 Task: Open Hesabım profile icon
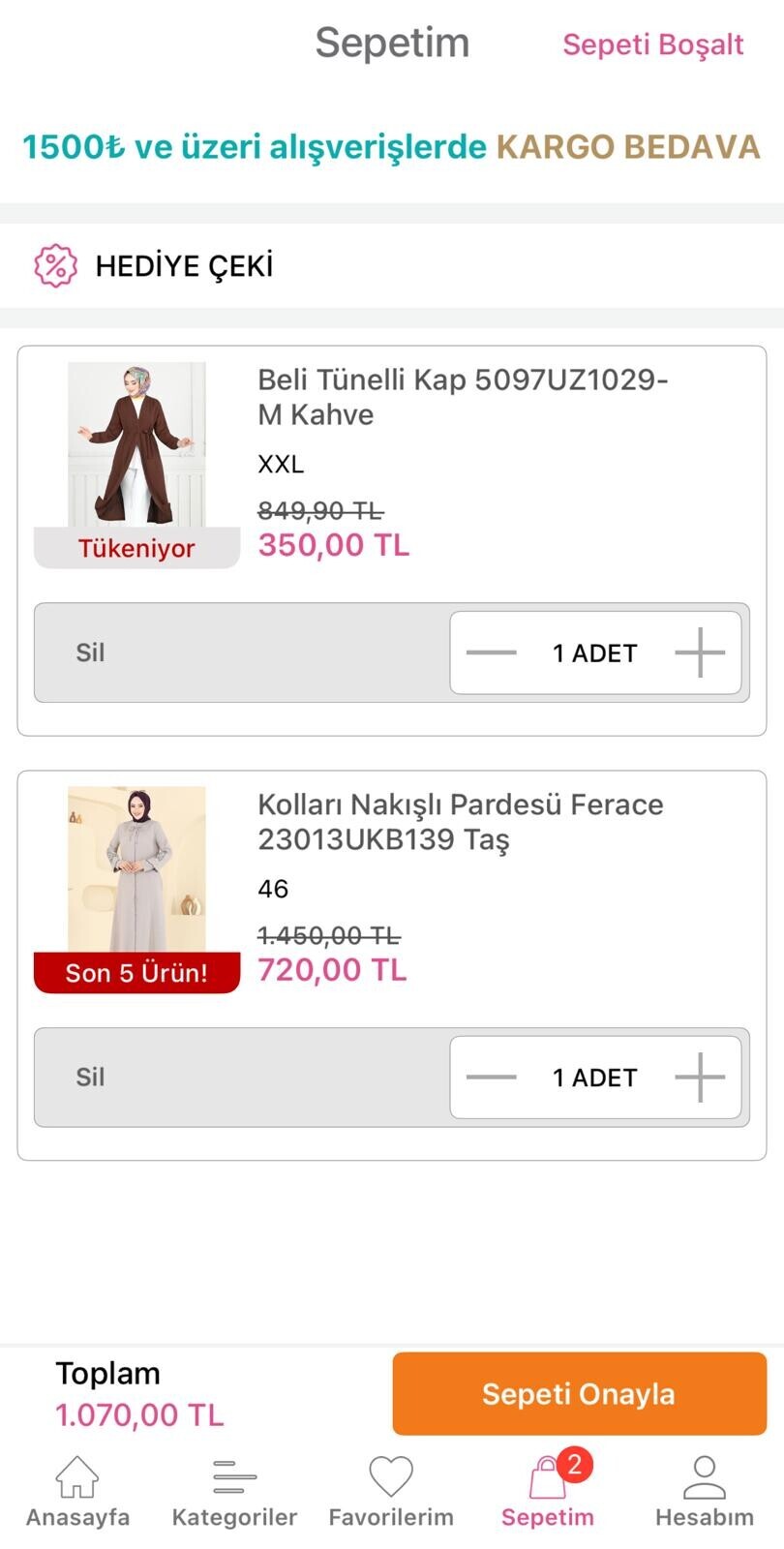point(704,1477)
